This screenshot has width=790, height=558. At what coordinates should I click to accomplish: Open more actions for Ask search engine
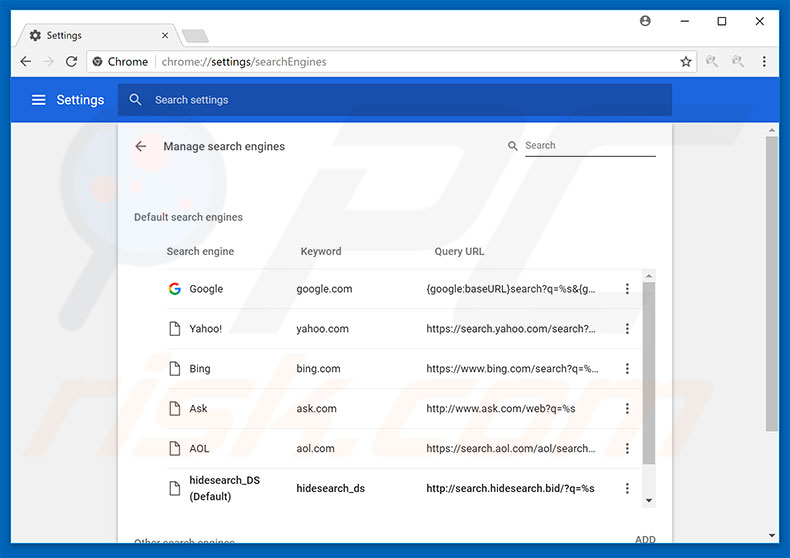tap(627, 408)
